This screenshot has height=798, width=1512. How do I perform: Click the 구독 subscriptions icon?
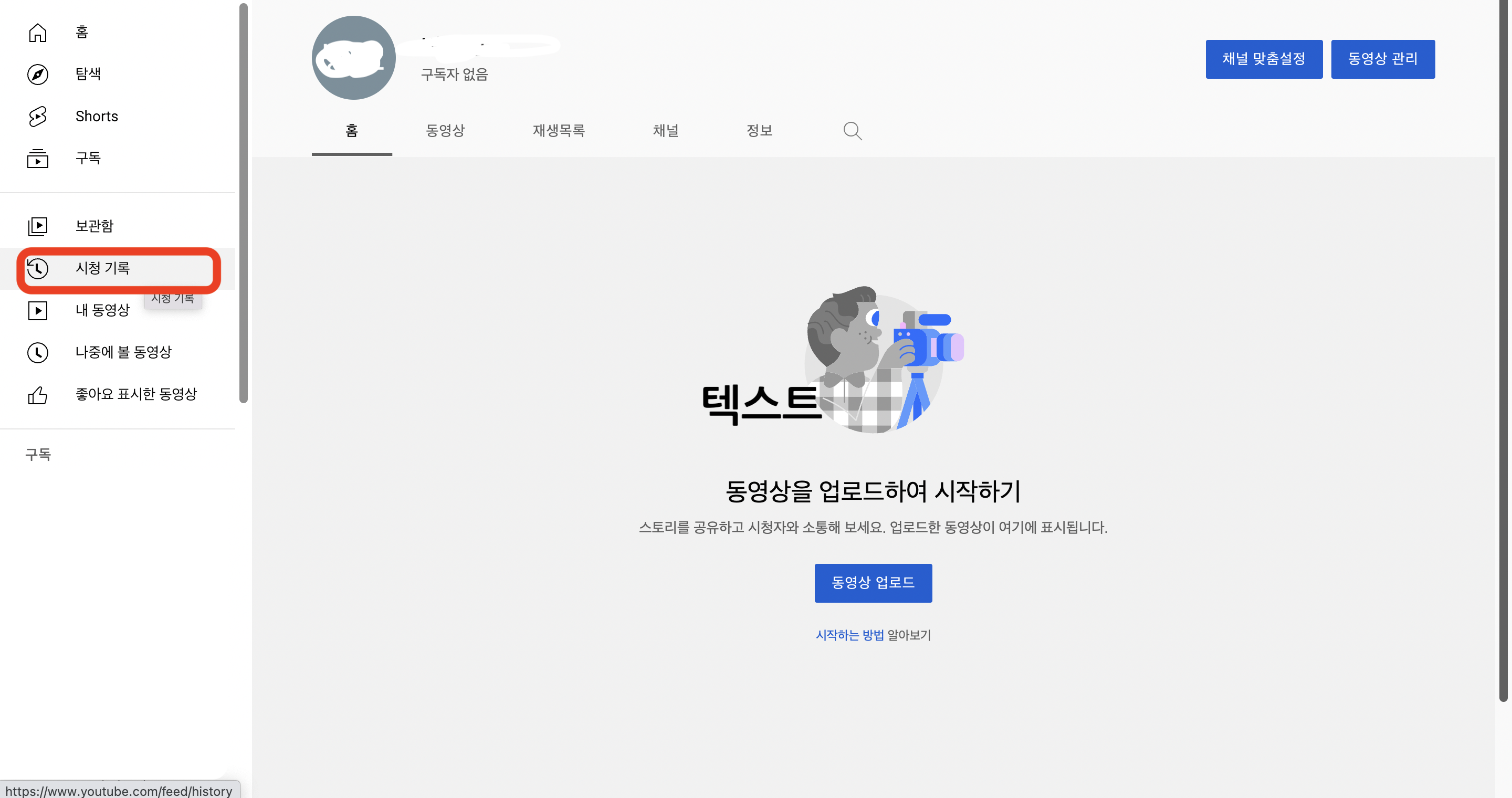point(38,159)
